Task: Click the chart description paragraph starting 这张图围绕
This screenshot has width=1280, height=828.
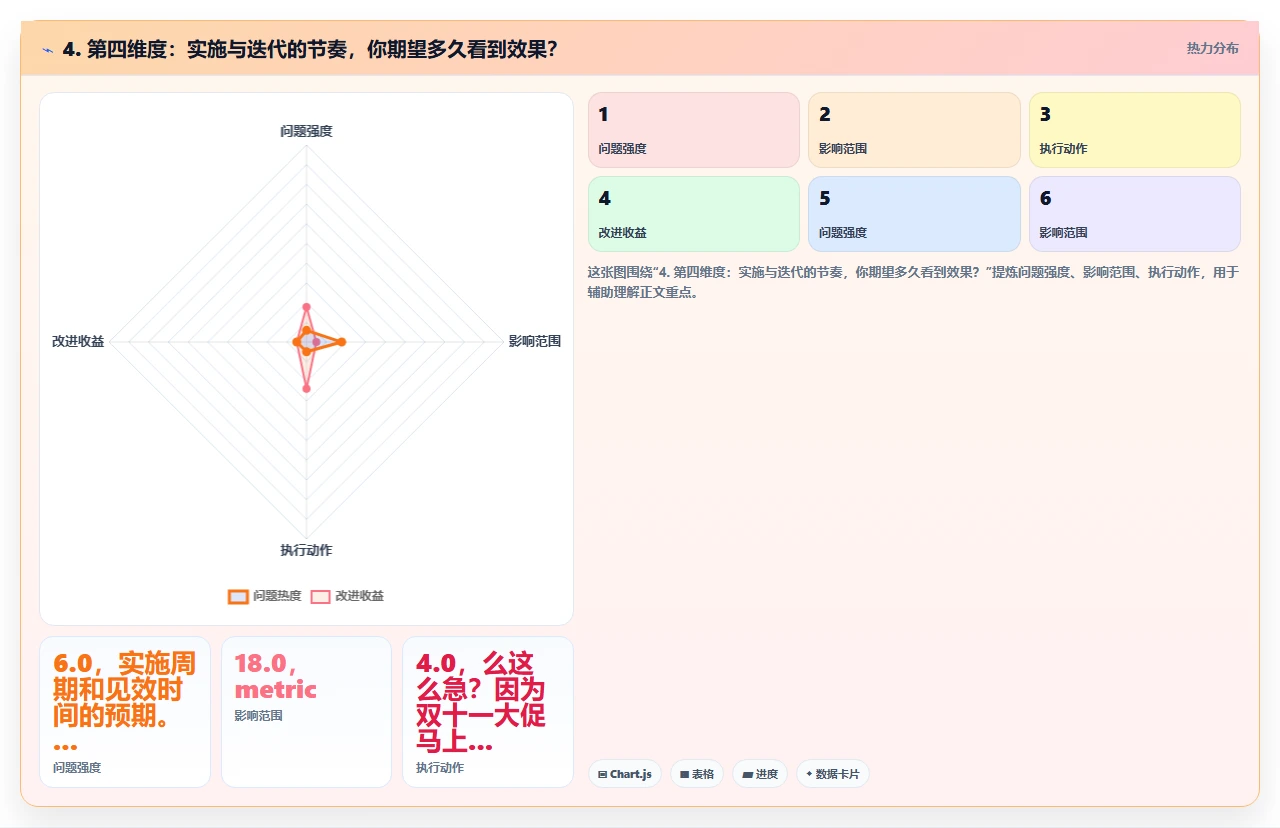Action: (913, 282)
